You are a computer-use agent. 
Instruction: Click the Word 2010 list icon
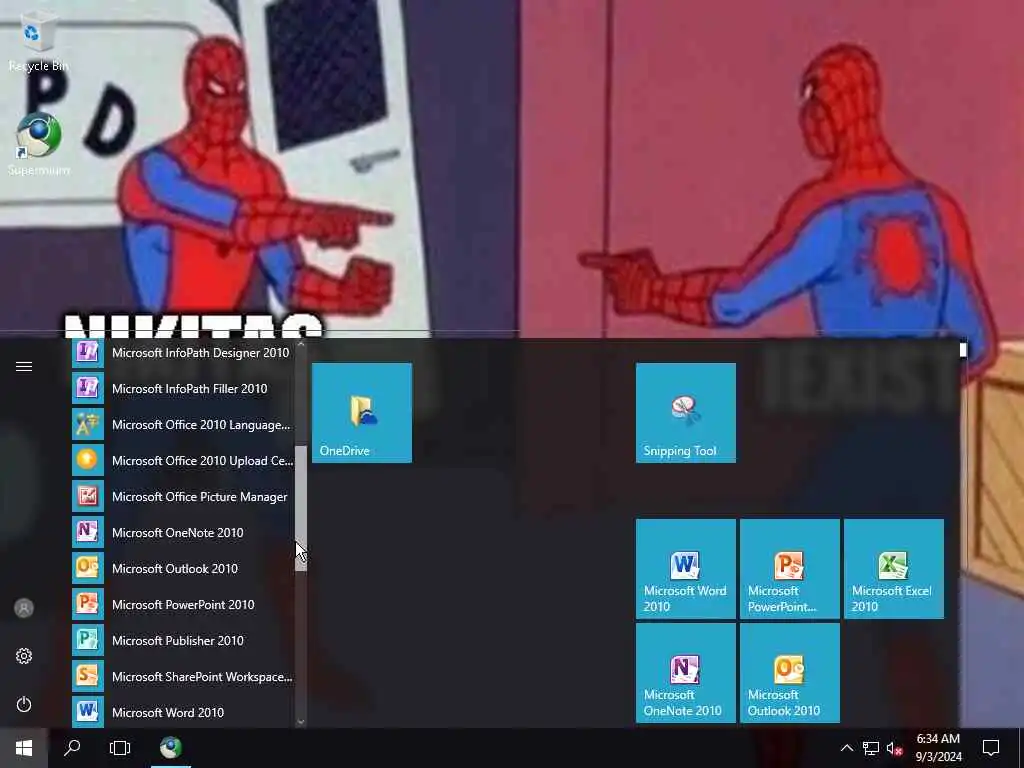[x=88, y=712]
